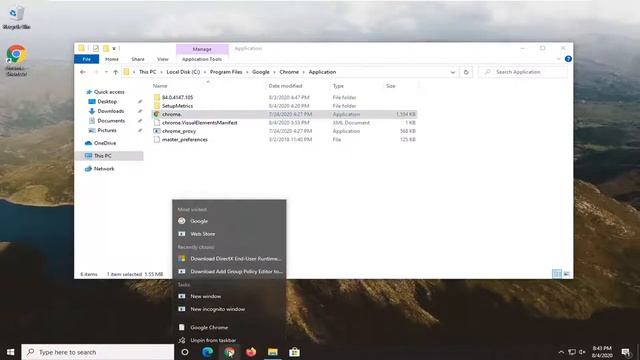Open Quick access in the navigation pane
This screenshot has width=640, height=360.
(x=109, y=92)
